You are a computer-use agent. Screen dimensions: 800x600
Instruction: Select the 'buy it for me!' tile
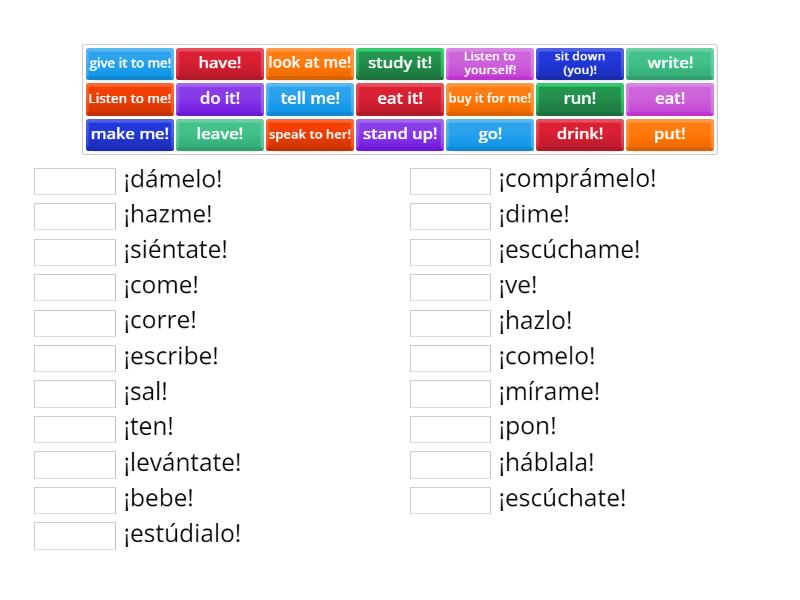coord(490,99)
